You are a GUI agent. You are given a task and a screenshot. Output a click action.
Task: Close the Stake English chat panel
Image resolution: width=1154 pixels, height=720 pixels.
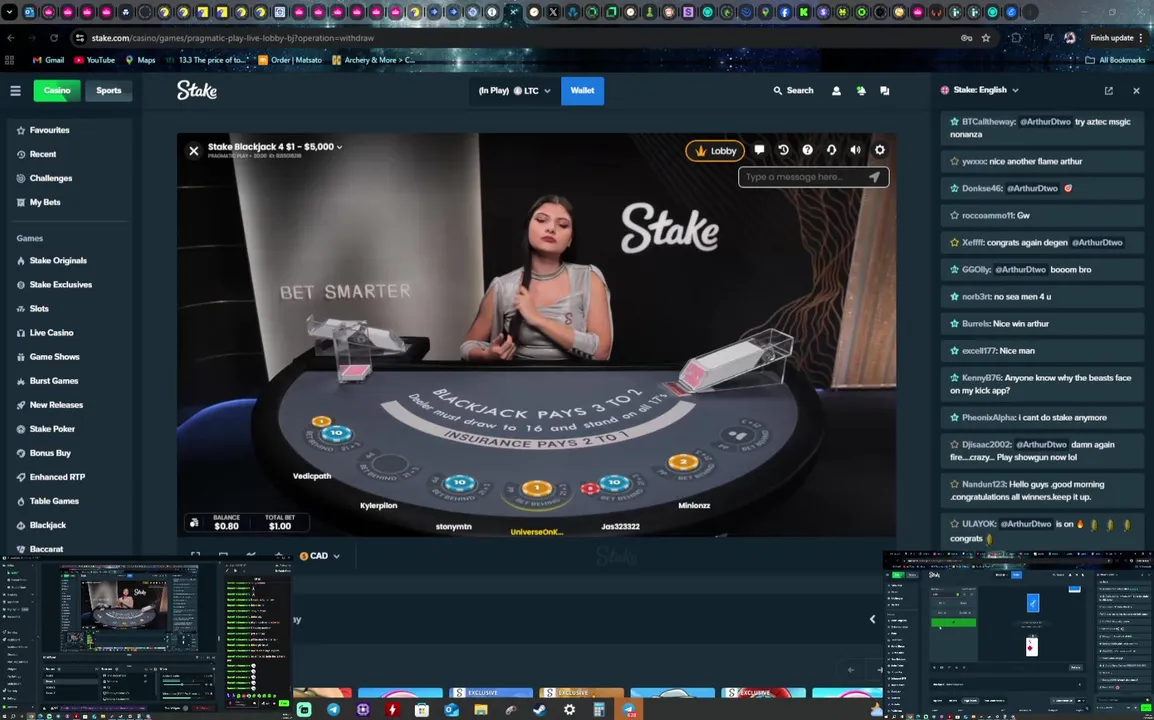point(1136,91)
